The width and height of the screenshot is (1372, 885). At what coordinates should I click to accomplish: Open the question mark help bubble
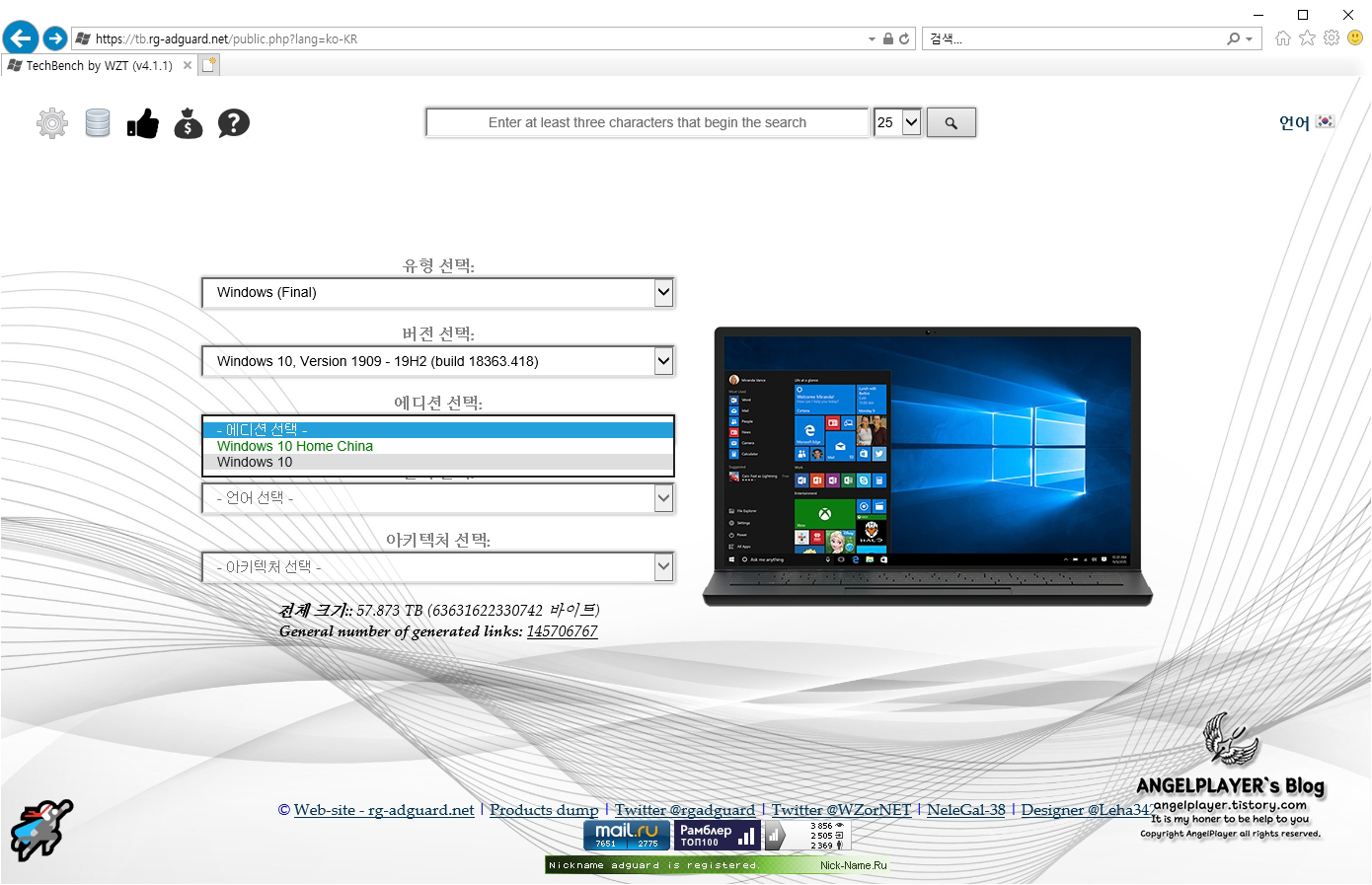[234, 123]
